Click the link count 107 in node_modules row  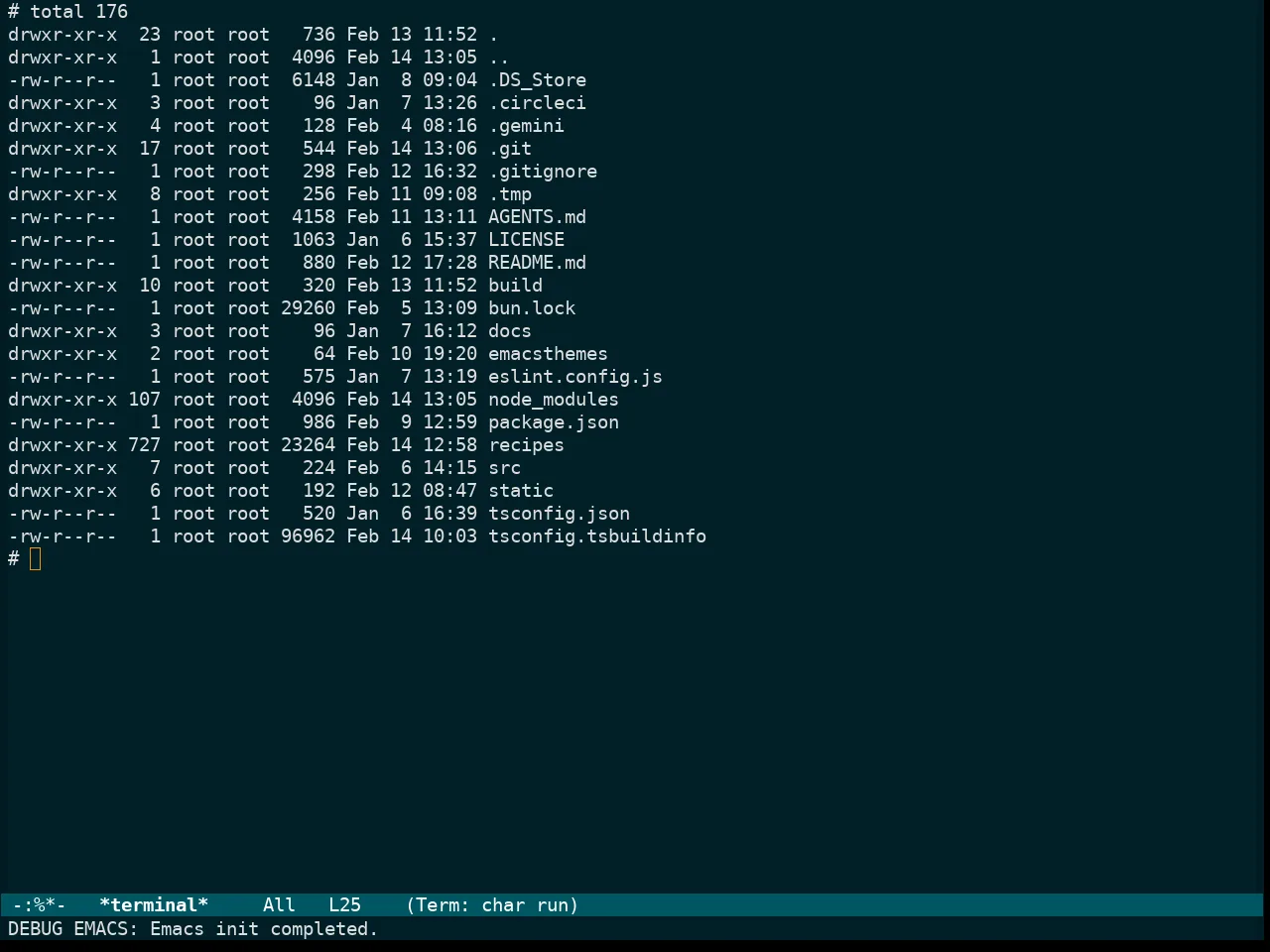[144, 400]
